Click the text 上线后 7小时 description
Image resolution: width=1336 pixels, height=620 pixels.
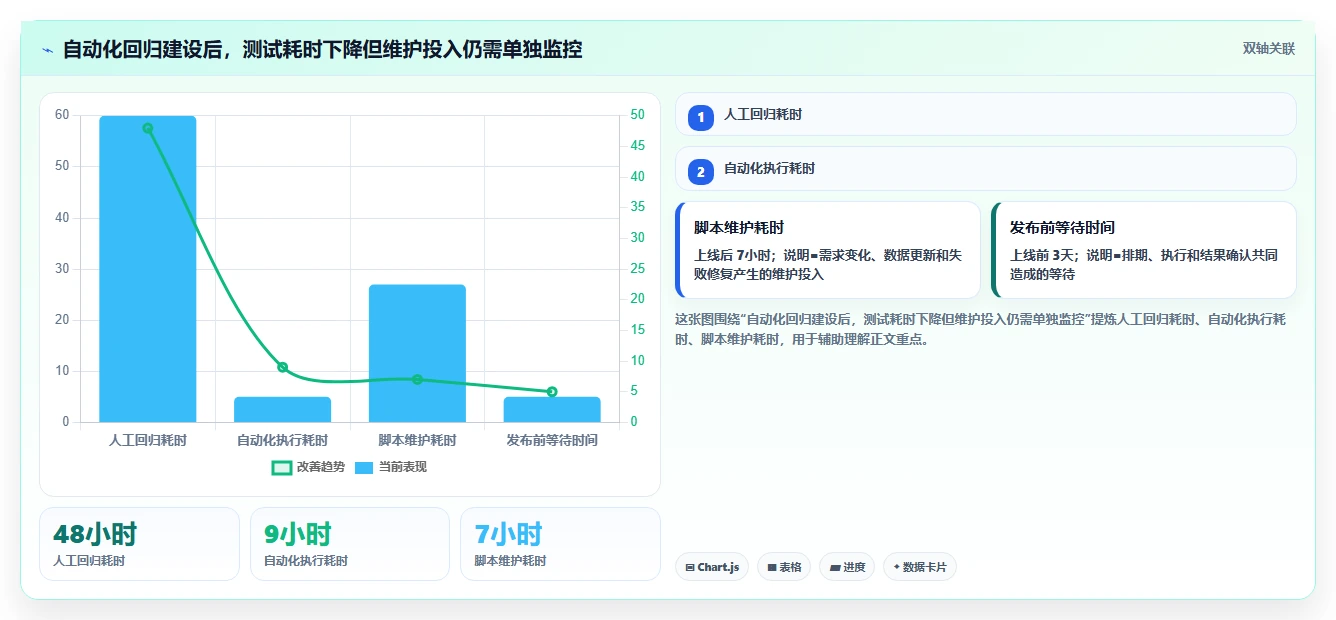click(828, 264)
